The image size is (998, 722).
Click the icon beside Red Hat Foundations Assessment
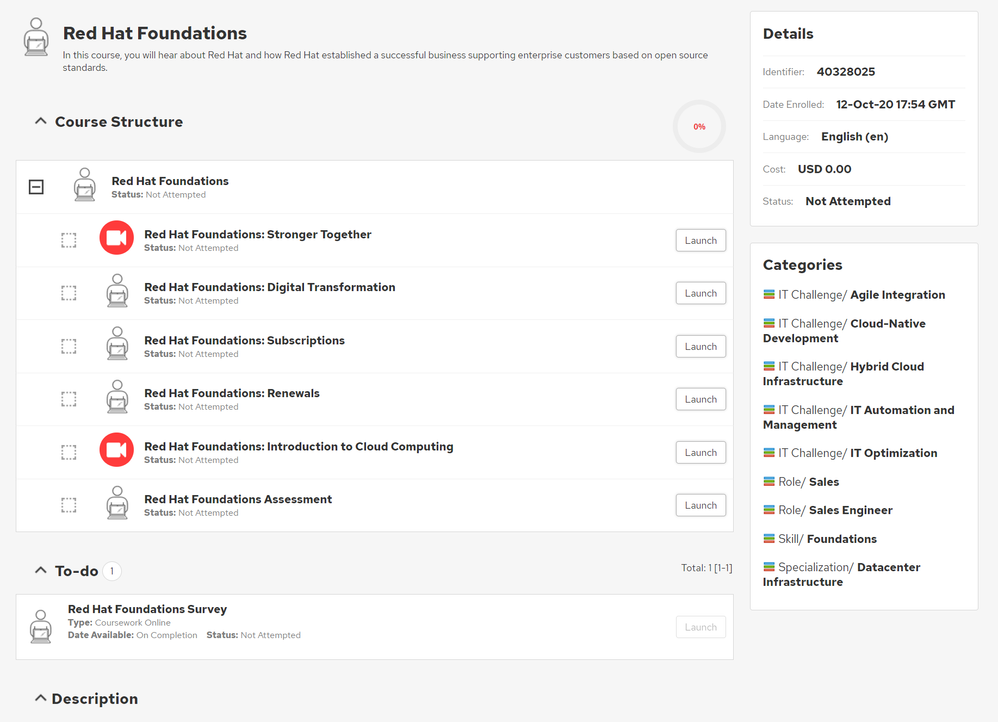[x=117, y=503]
